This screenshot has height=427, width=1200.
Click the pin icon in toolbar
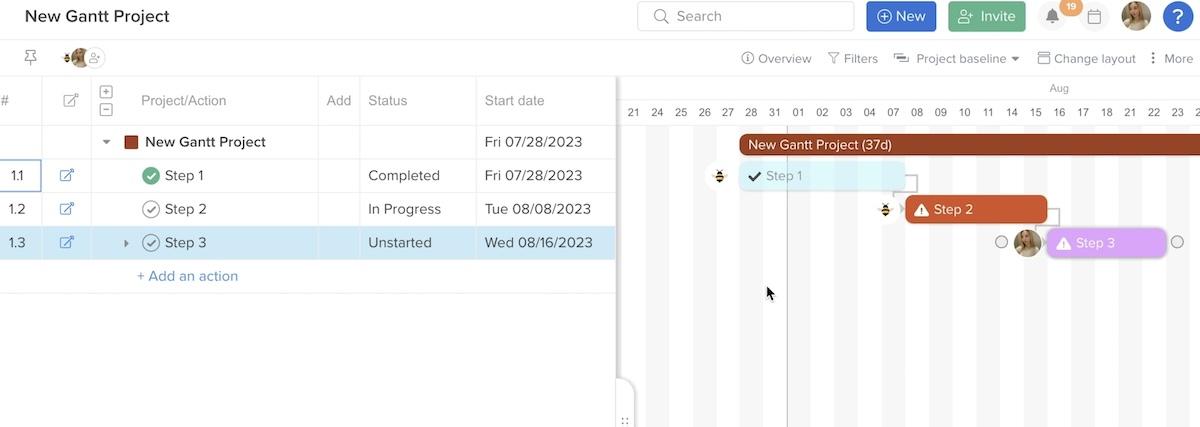point(31,58)
